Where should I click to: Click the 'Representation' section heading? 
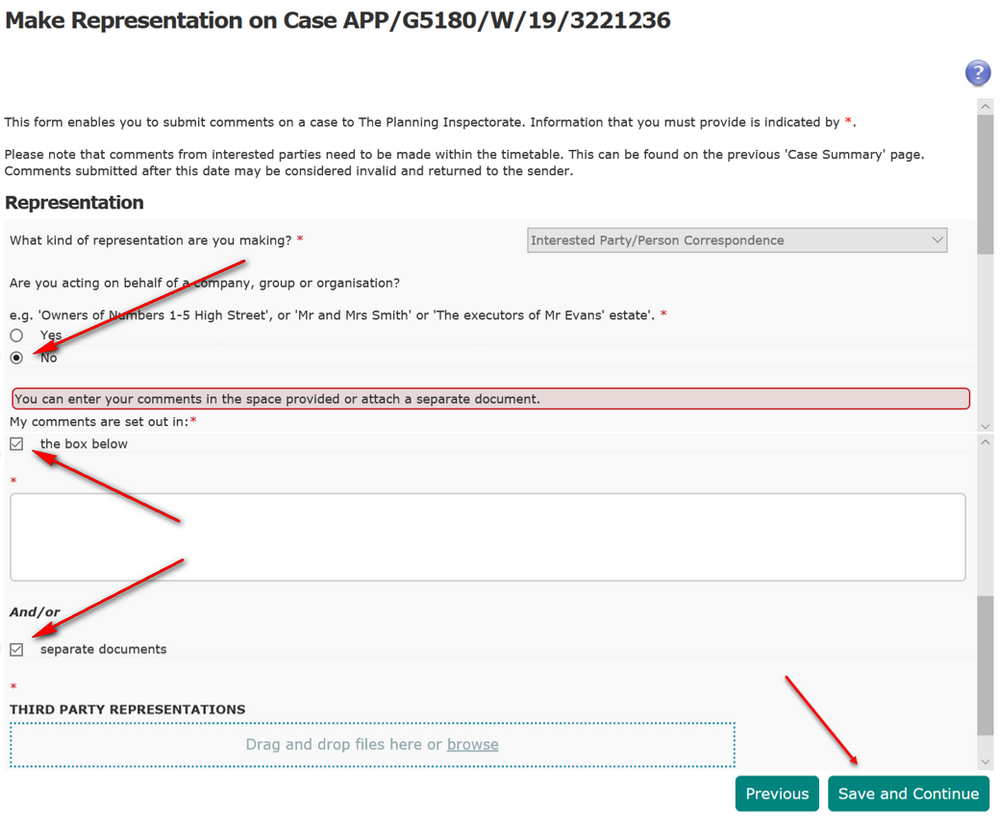click(74, 202)
